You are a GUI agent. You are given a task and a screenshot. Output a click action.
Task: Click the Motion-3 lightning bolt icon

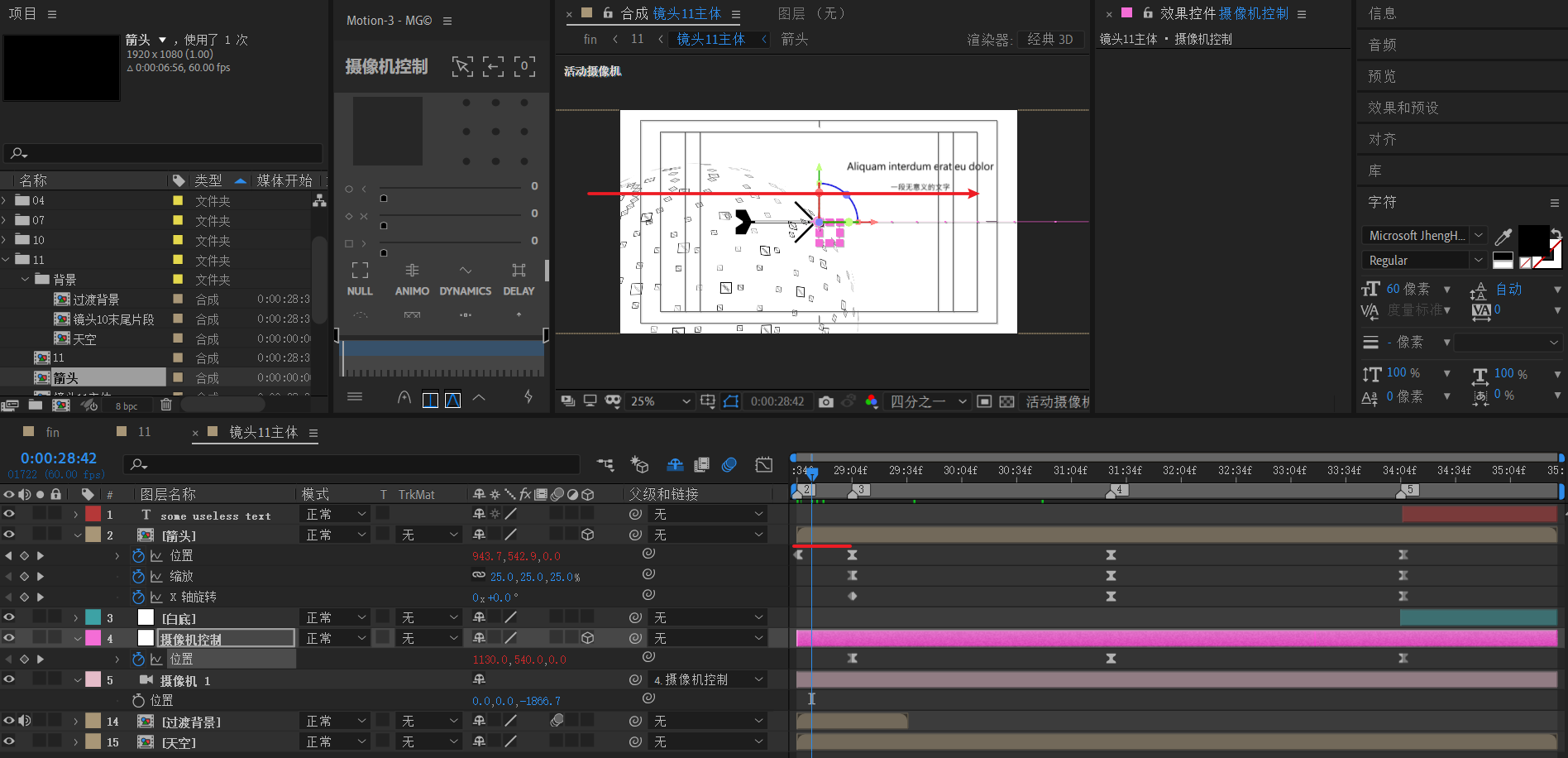tap(528, 397)
